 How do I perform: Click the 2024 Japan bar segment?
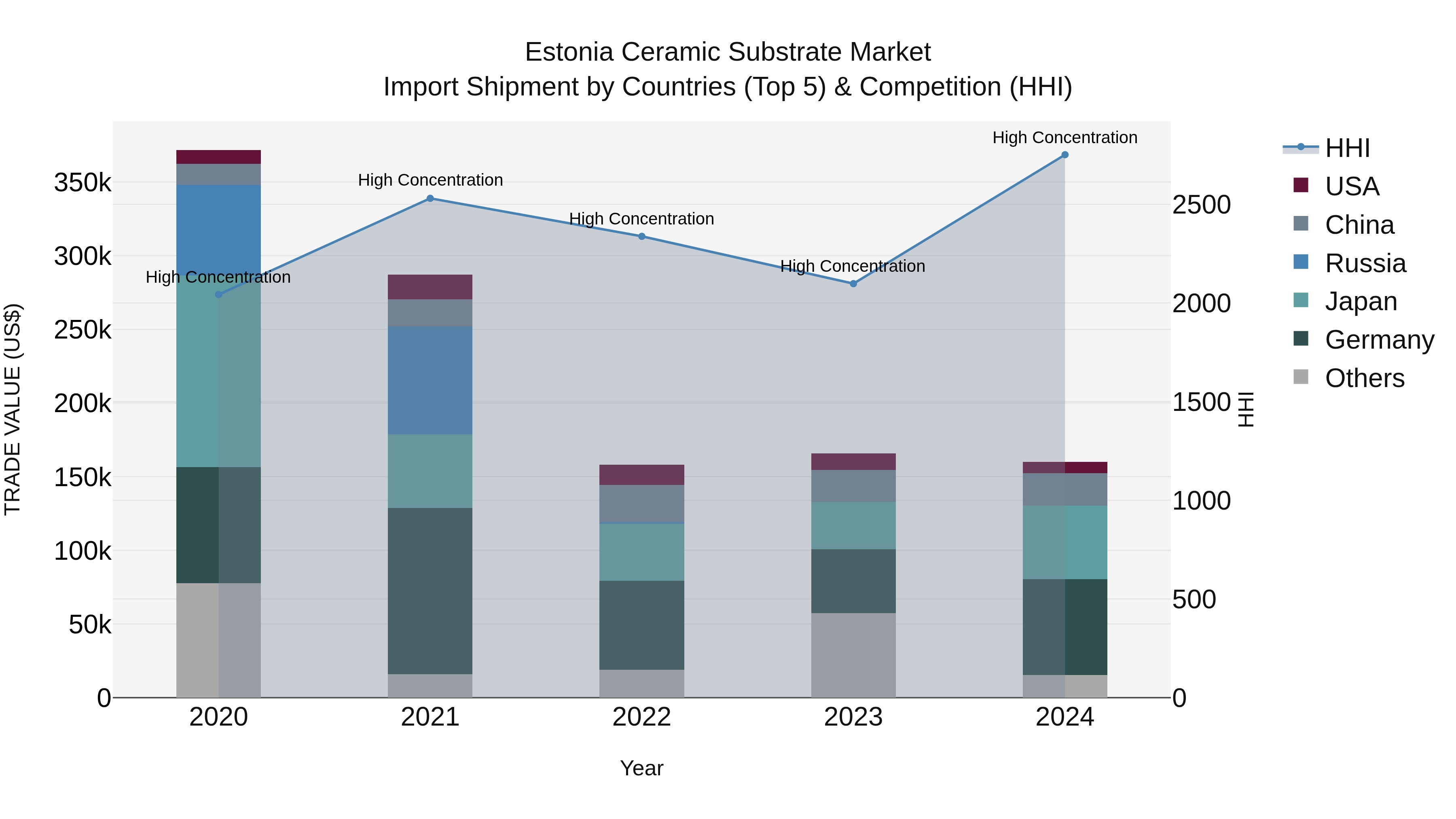point(1065,543)
